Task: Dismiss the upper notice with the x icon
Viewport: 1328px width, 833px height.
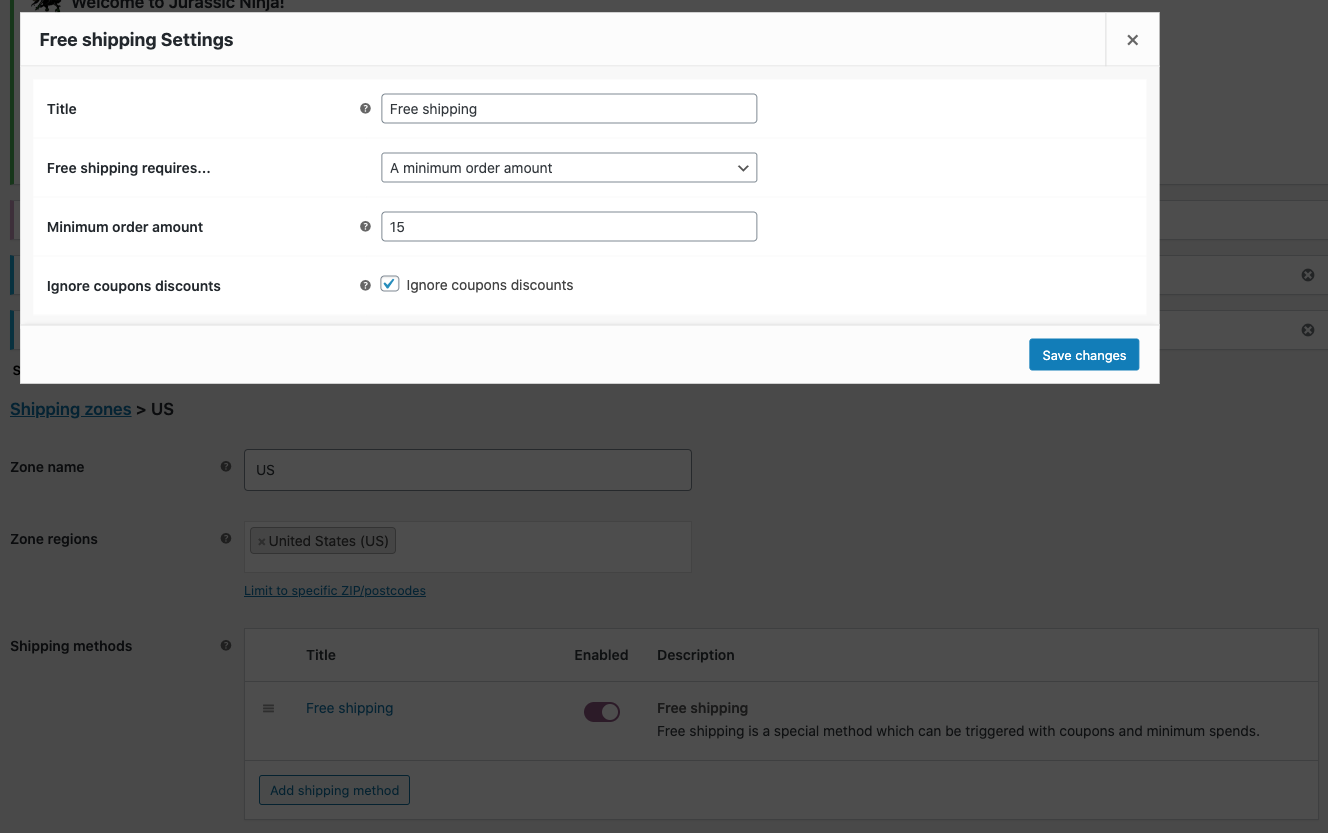Action: 1308,274
